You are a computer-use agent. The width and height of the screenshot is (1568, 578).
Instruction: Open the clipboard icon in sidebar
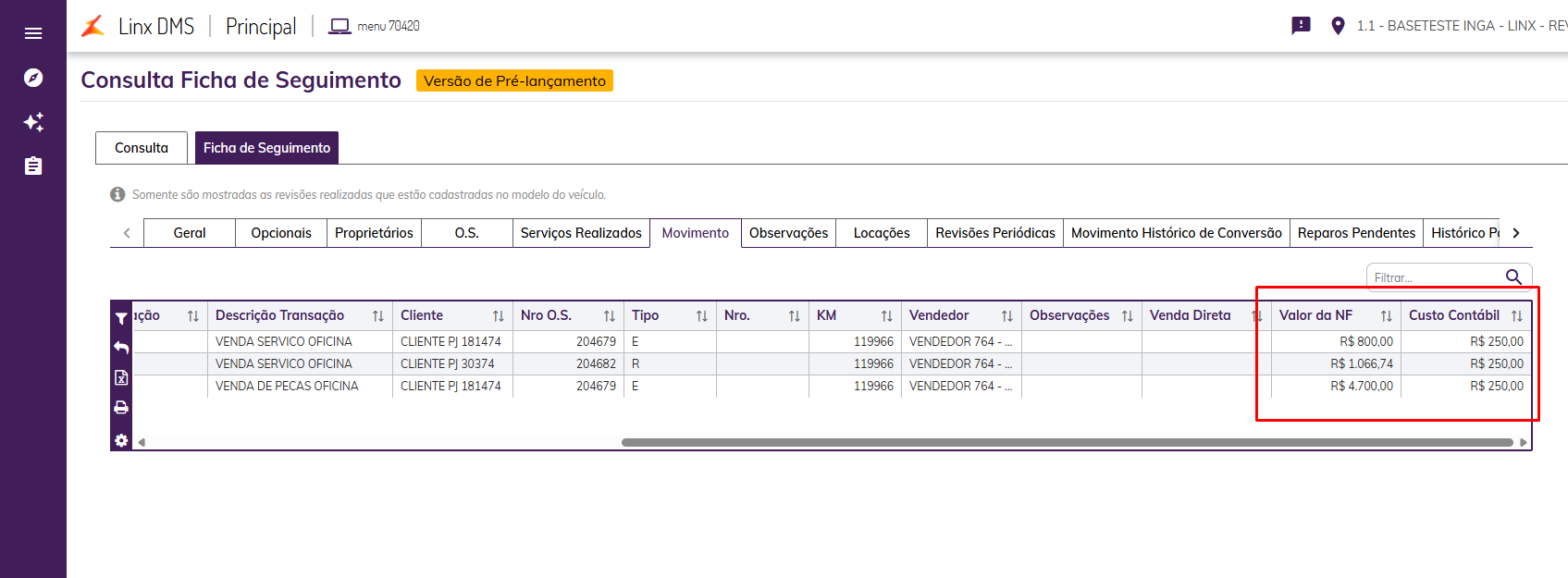coord(33,166)
